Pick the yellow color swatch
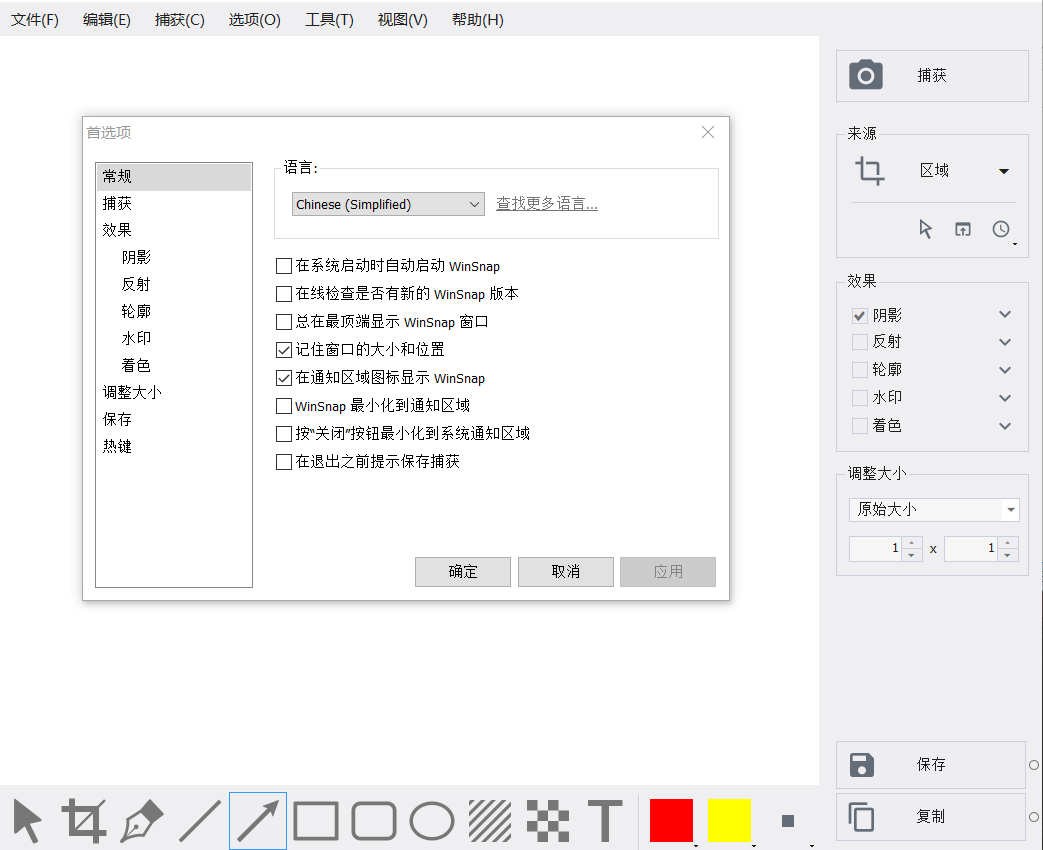The image size is (1043, 850). pyautogui.click(x=729, y=821)
